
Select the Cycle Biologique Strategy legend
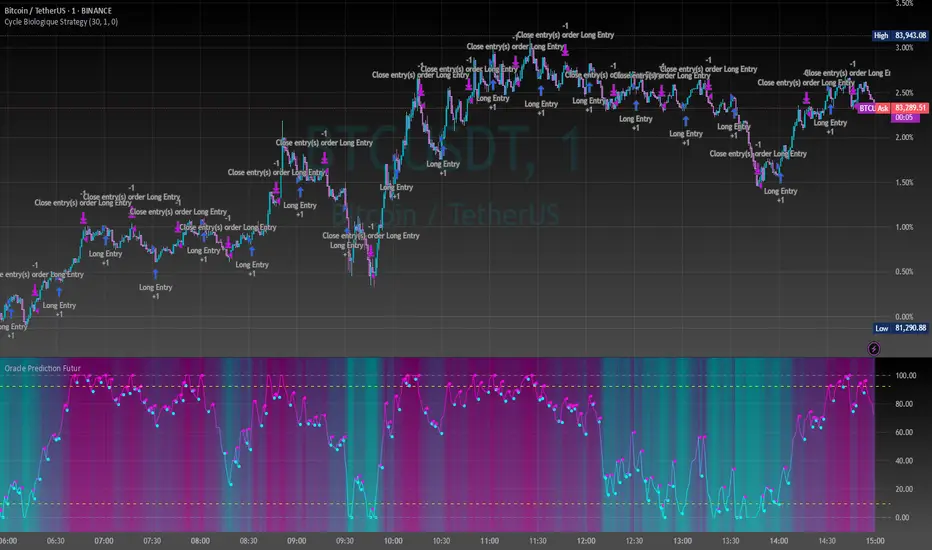61,22
